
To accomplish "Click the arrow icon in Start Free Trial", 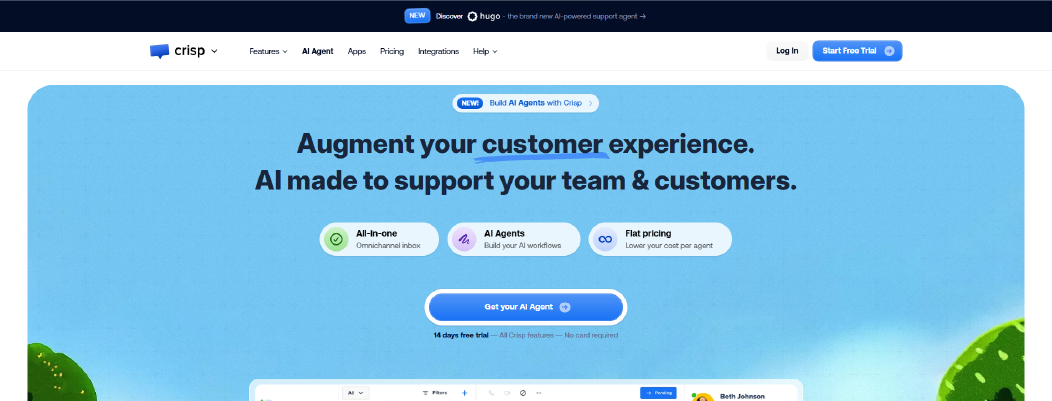I will pos(889,51).
